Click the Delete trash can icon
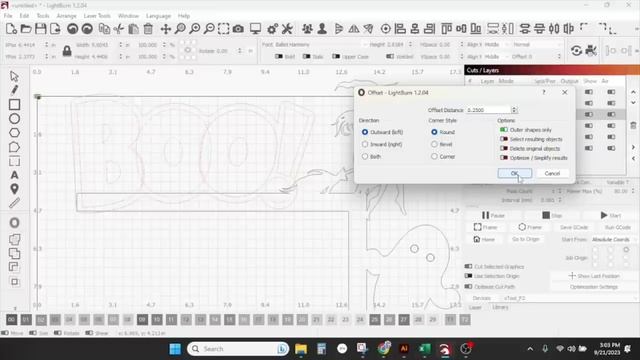The image size is (640, 360). pos(148,29)
